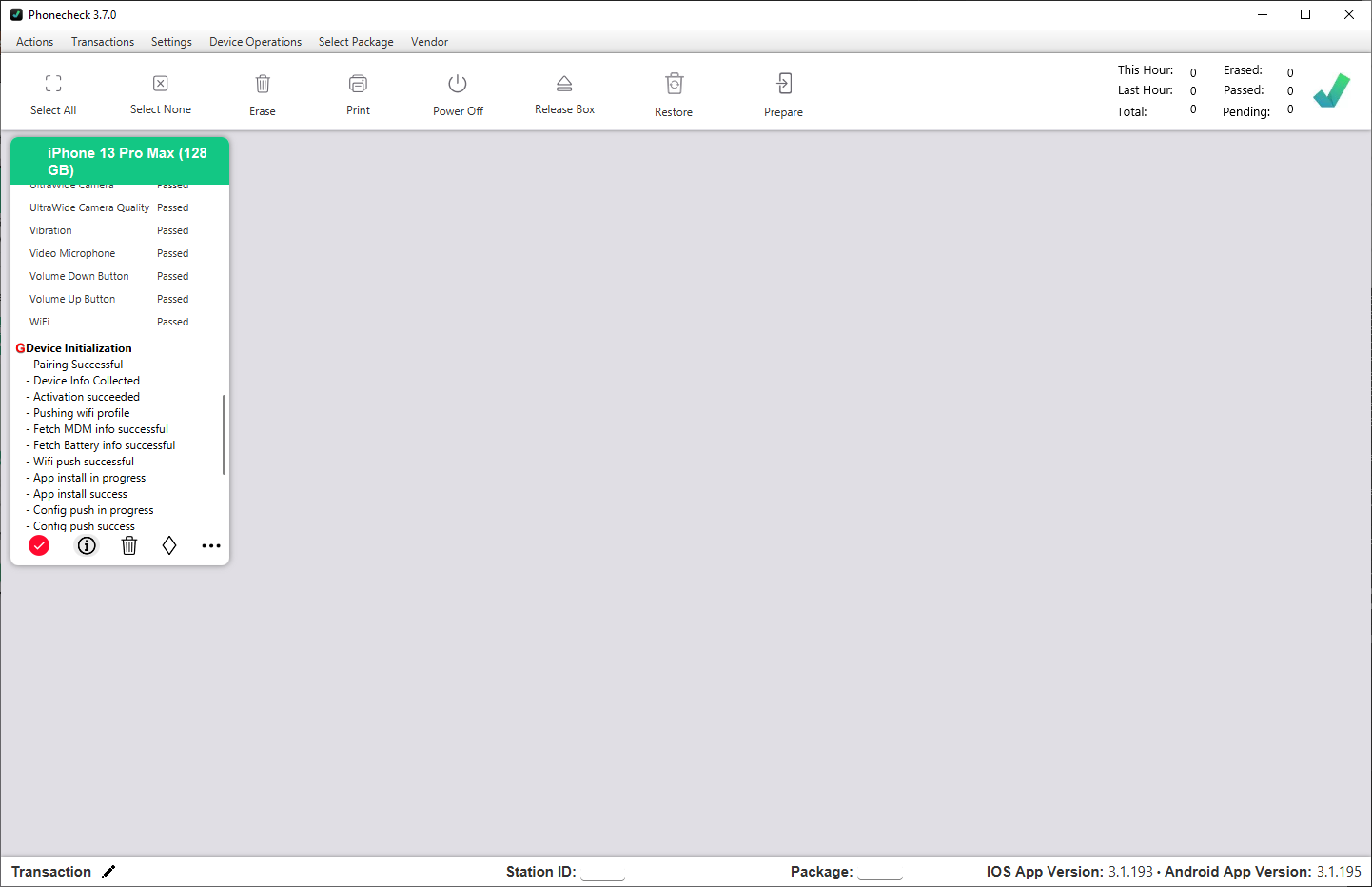
Task: Click the Print icon
Action: (x=358, y=84)
